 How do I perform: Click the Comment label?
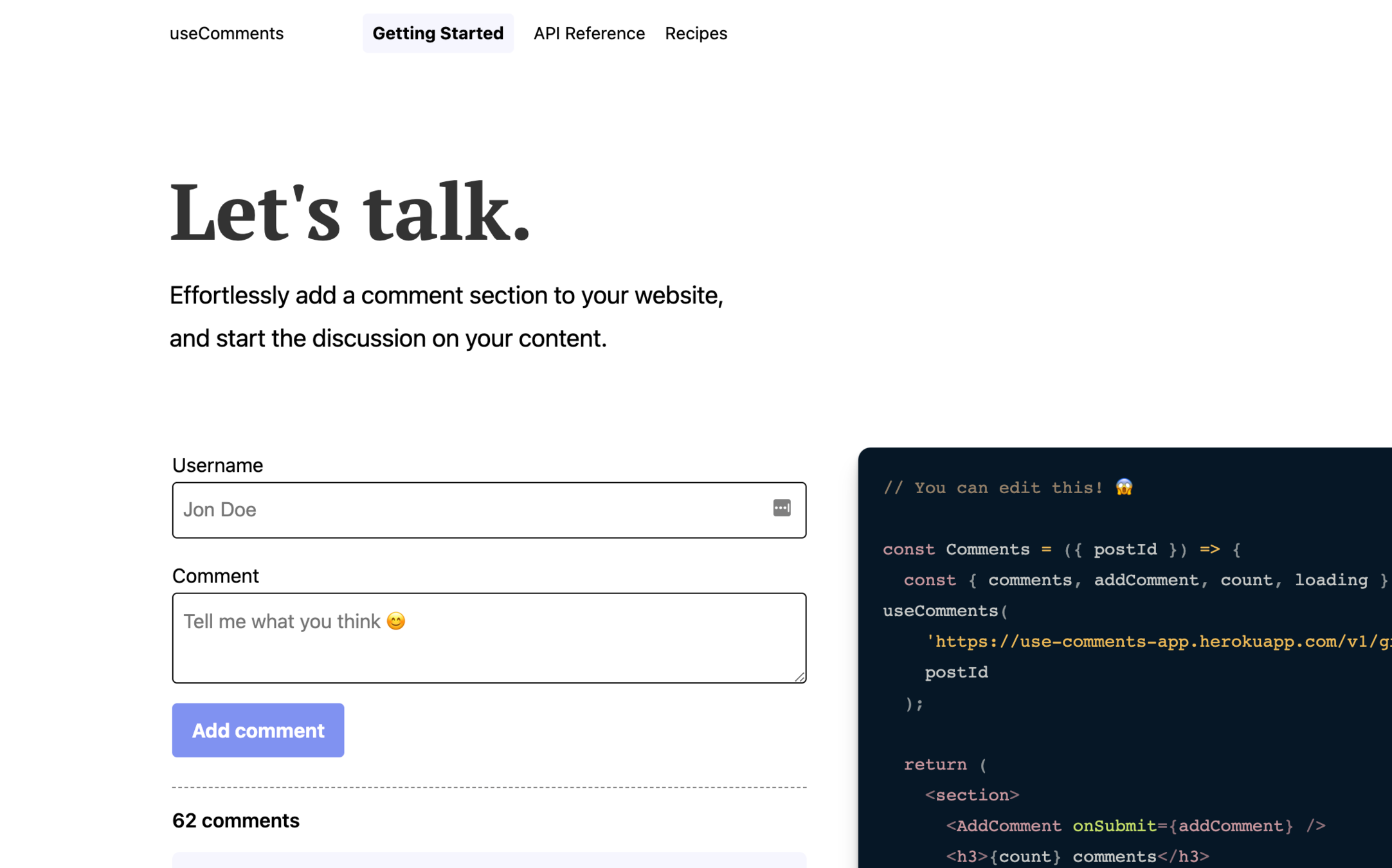coord(215,575)
